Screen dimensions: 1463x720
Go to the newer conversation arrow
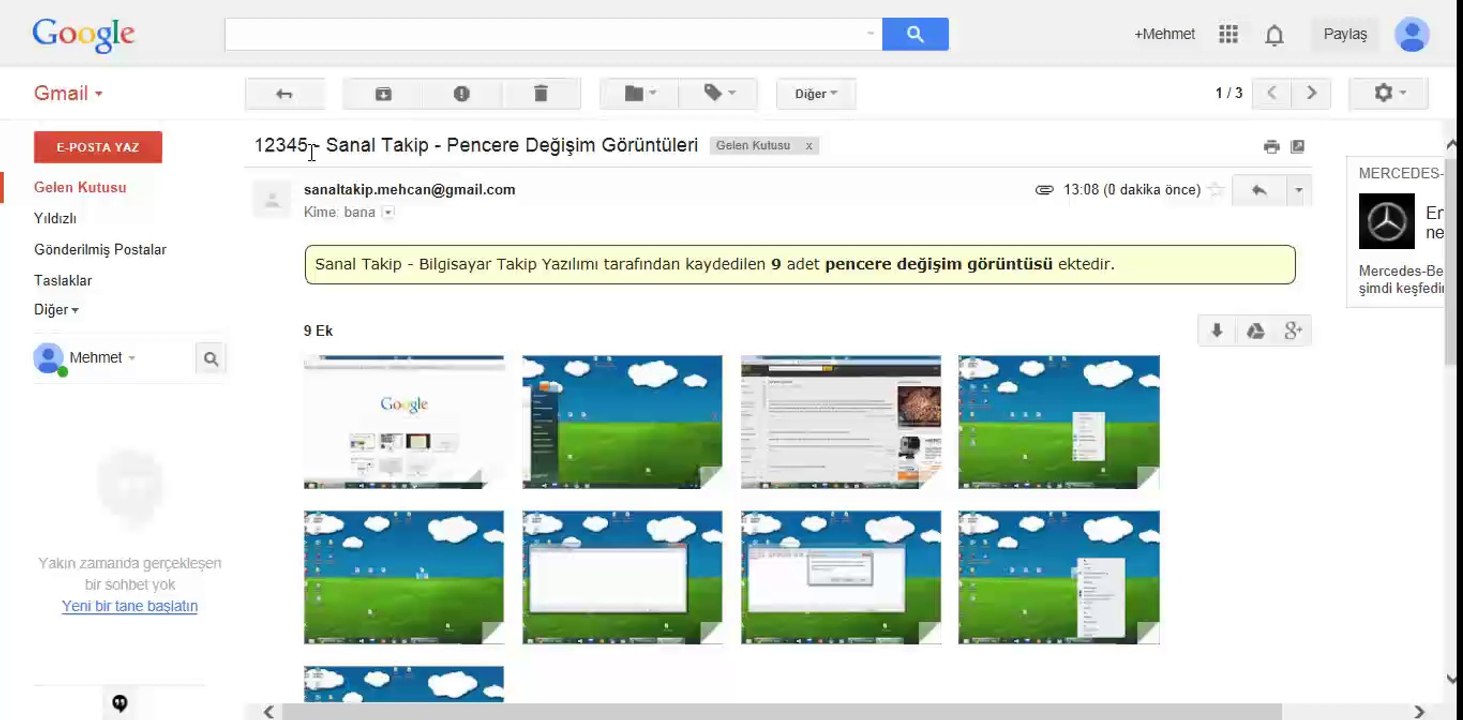click(x=1271, y=94)
